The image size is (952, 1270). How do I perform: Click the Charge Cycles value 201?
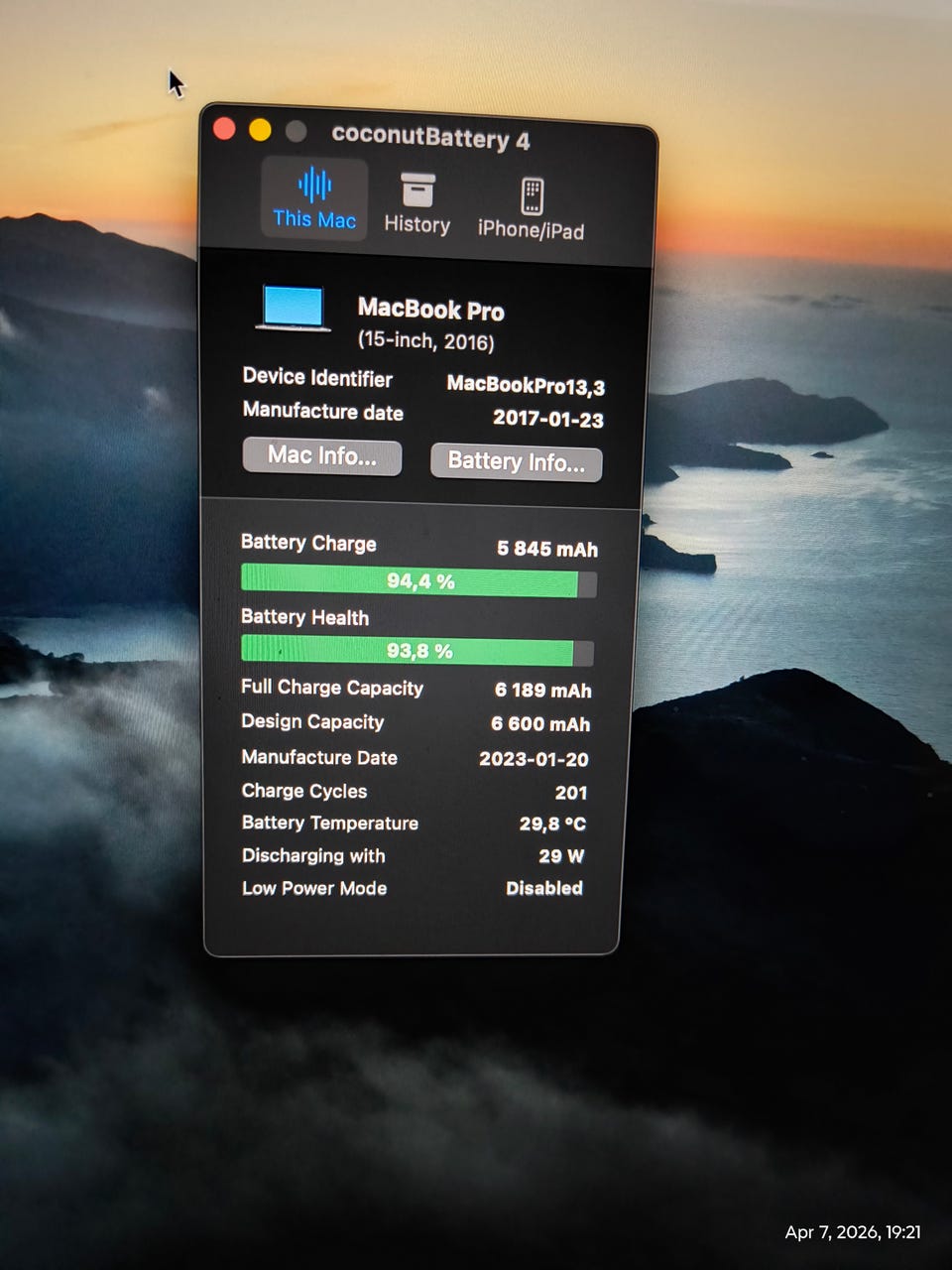(571, 793)
